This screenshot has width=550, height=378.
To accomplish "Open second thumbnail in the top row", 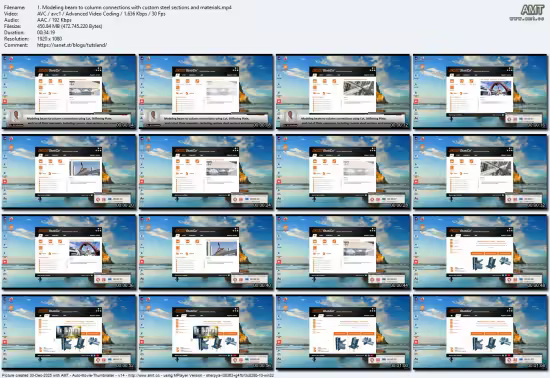I will click(x=206, y=92).
